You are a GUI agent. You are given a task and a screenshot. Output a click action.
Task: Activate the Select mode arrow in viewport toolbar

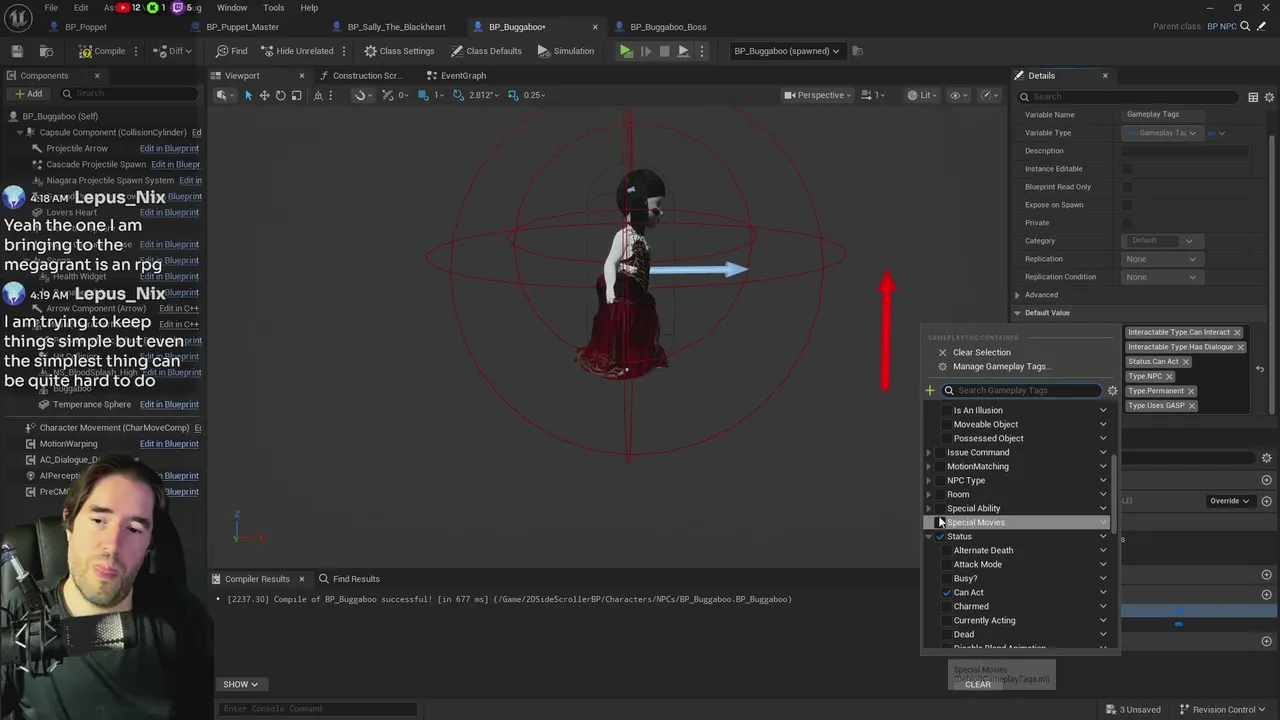tap(248, 95)
